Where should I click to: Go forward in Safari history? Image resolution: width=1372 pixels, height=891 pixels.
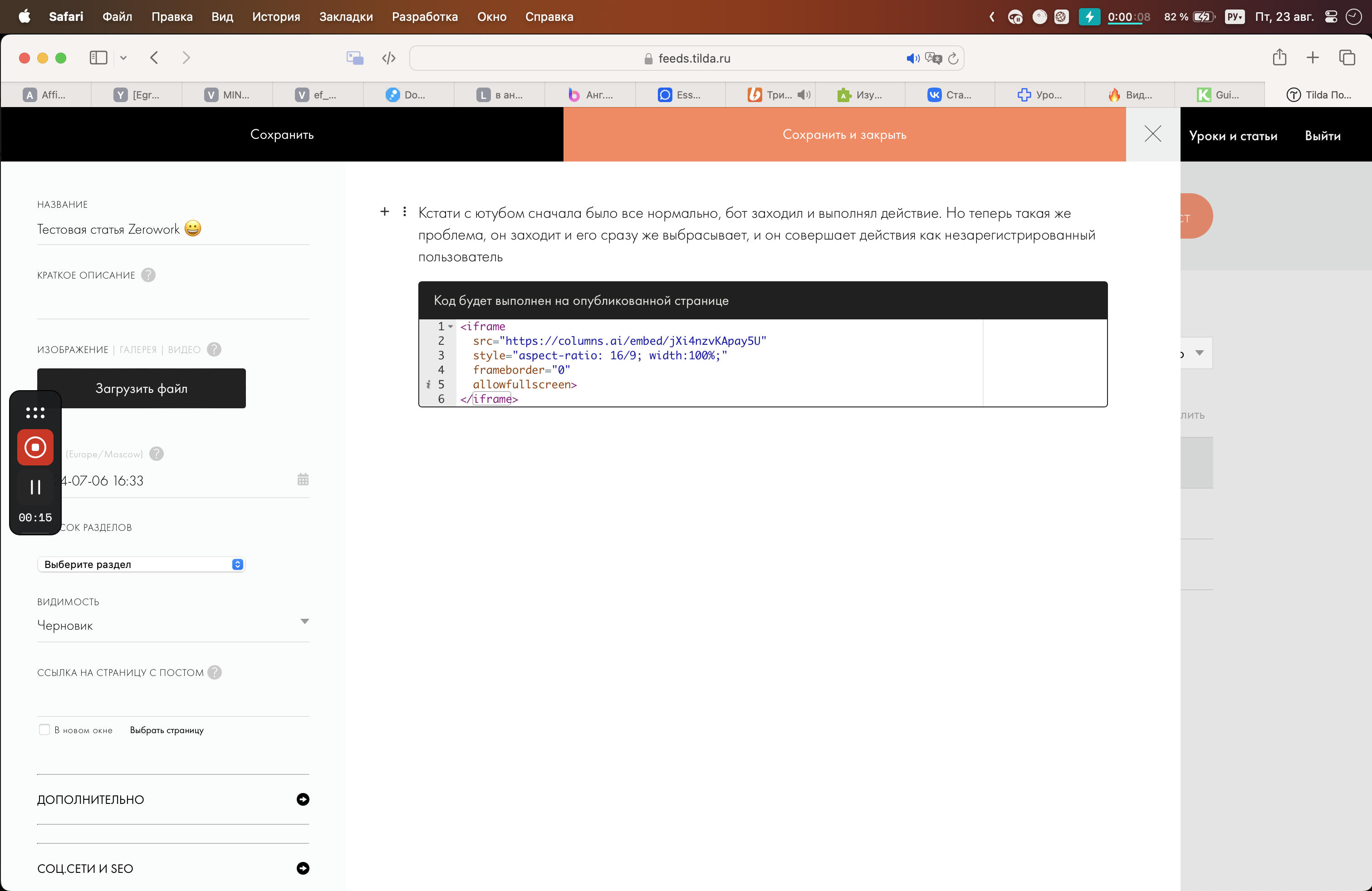[x=186, y=58]
